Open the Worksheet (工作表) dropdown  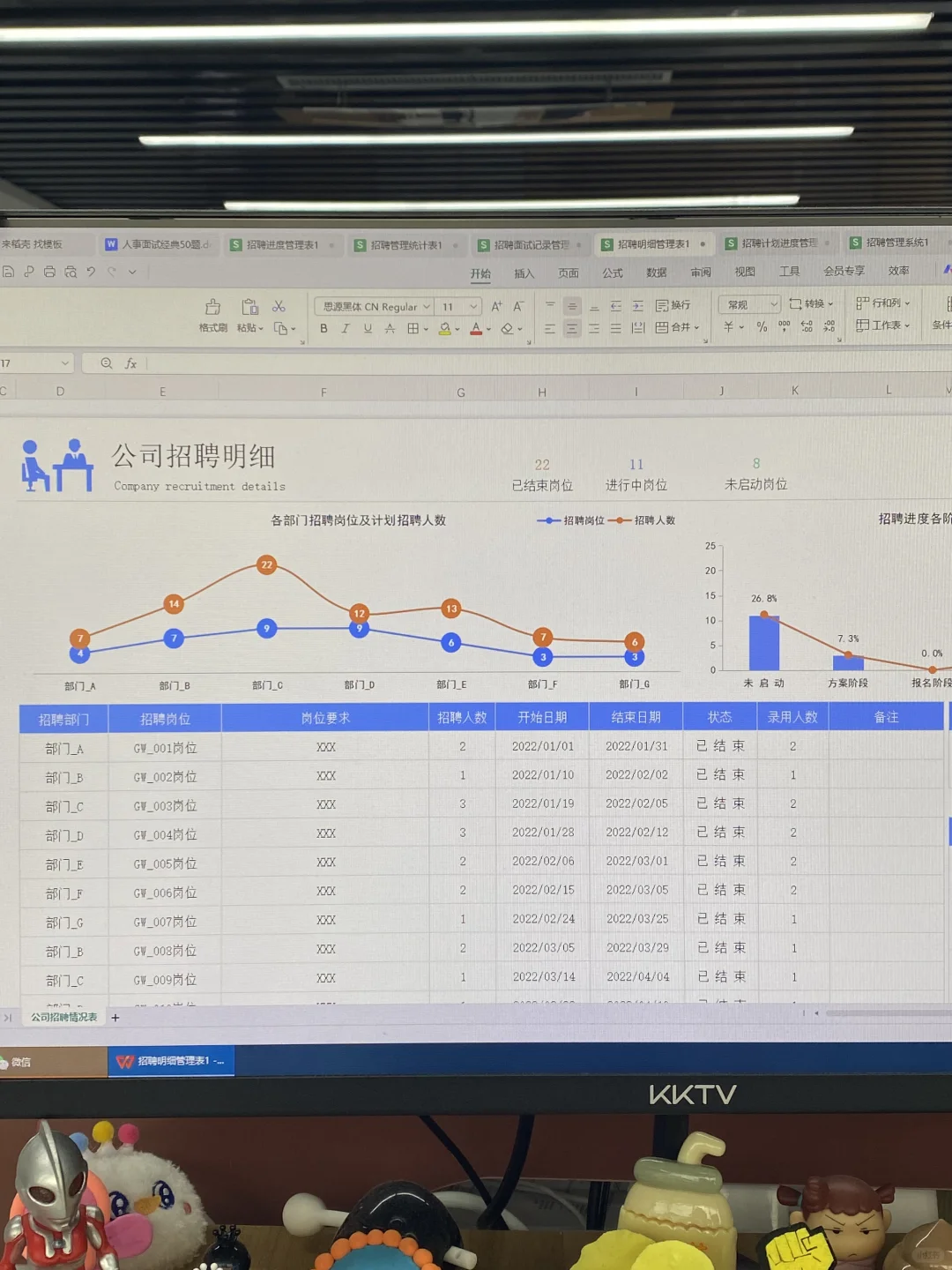coord(882,325)
